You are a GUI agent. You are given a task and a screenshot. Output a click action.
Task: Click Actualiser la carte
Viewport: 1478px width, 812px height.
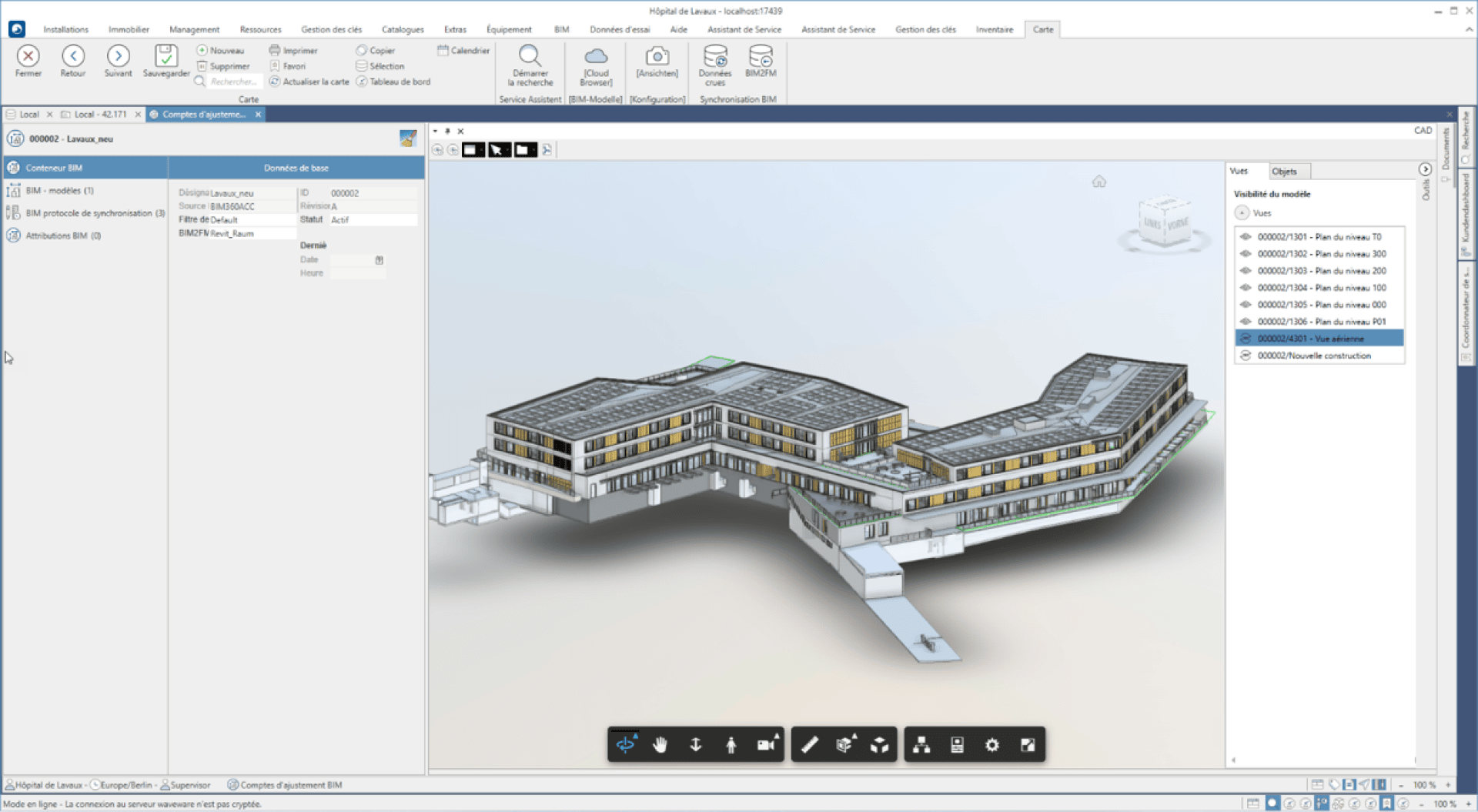[309, 82]
